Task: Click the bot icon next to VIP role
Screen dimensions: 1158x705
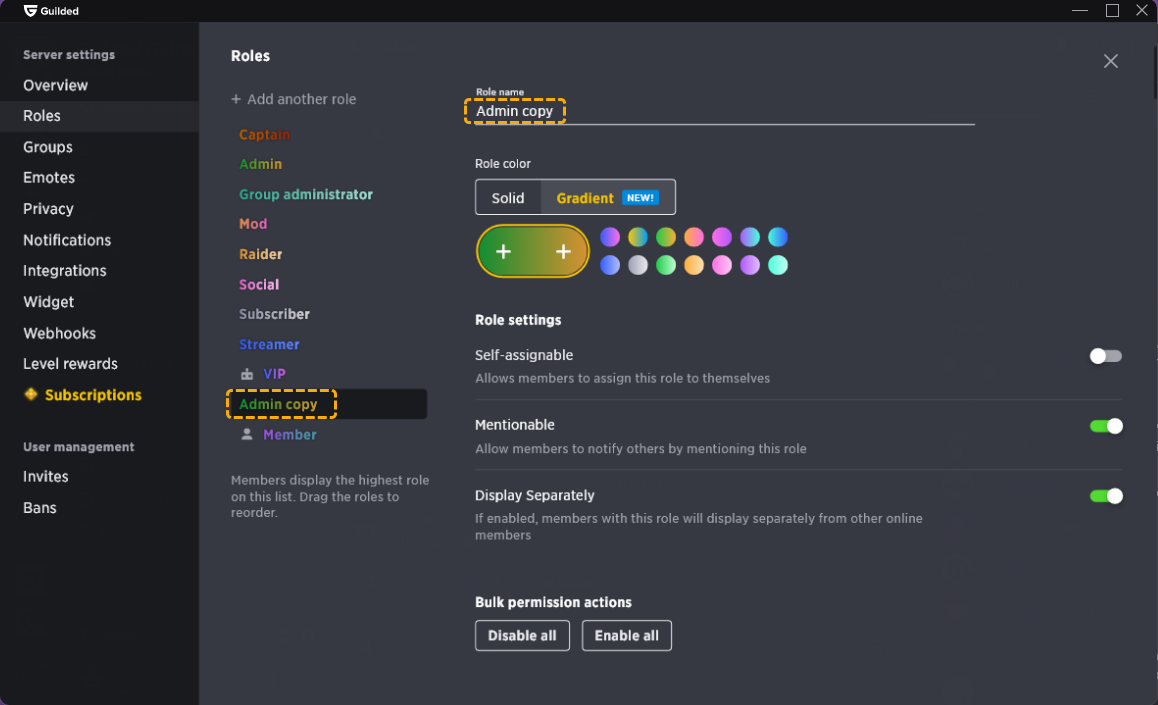Action: (247, 374)
